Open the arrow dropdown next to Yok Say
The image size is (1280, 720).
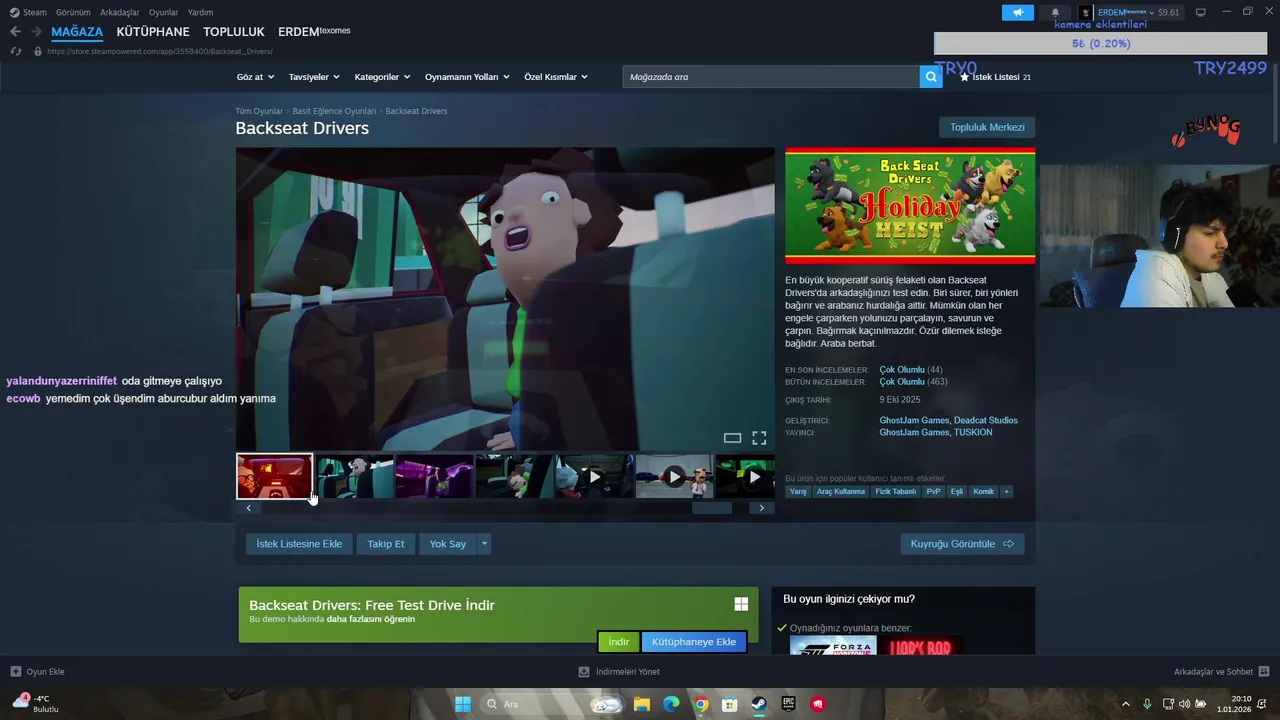pos(484,544)
